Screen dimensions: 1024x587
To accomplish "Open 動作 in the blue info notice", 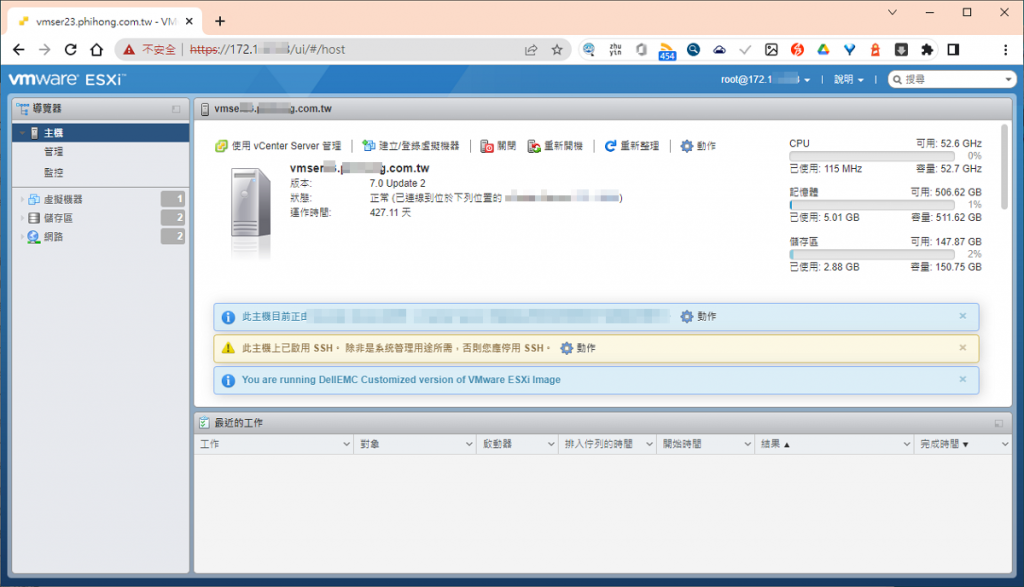I will (698, 316).
